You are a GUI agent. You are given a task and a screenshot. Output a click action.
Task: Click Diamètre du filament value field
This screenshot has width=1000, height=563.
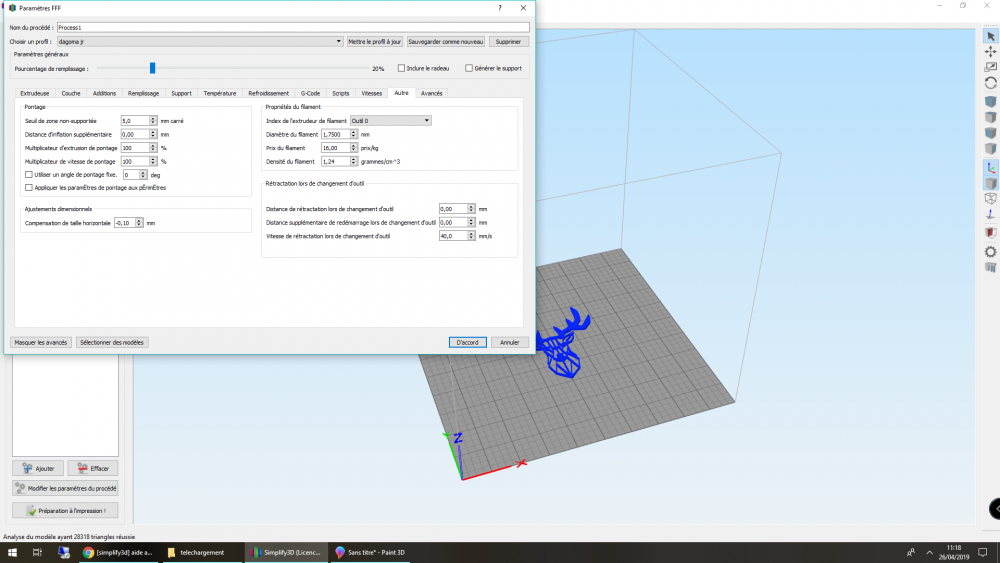(335, 135)
